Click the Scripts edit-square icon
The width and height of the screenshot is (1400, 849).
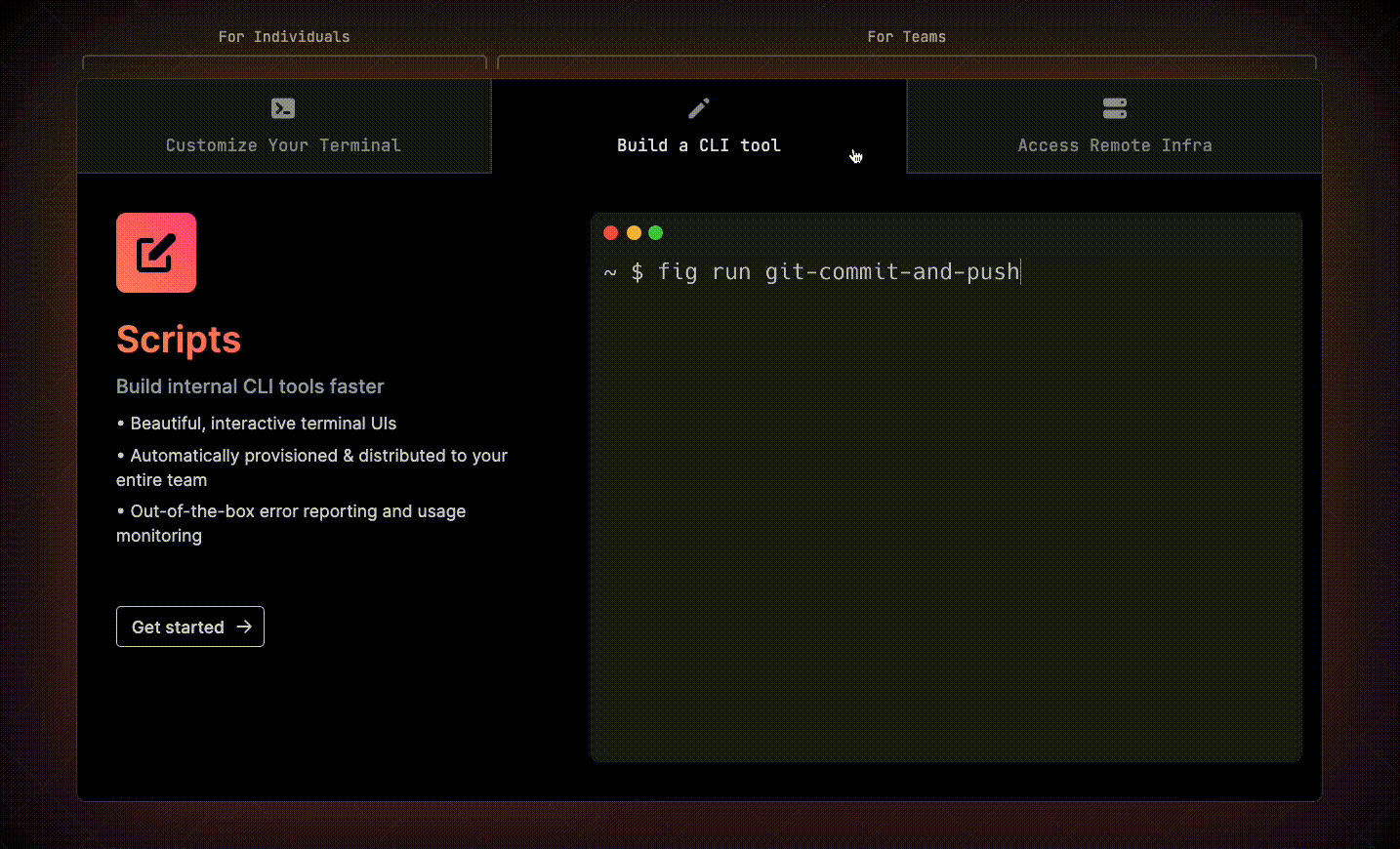tap(156, 253)
